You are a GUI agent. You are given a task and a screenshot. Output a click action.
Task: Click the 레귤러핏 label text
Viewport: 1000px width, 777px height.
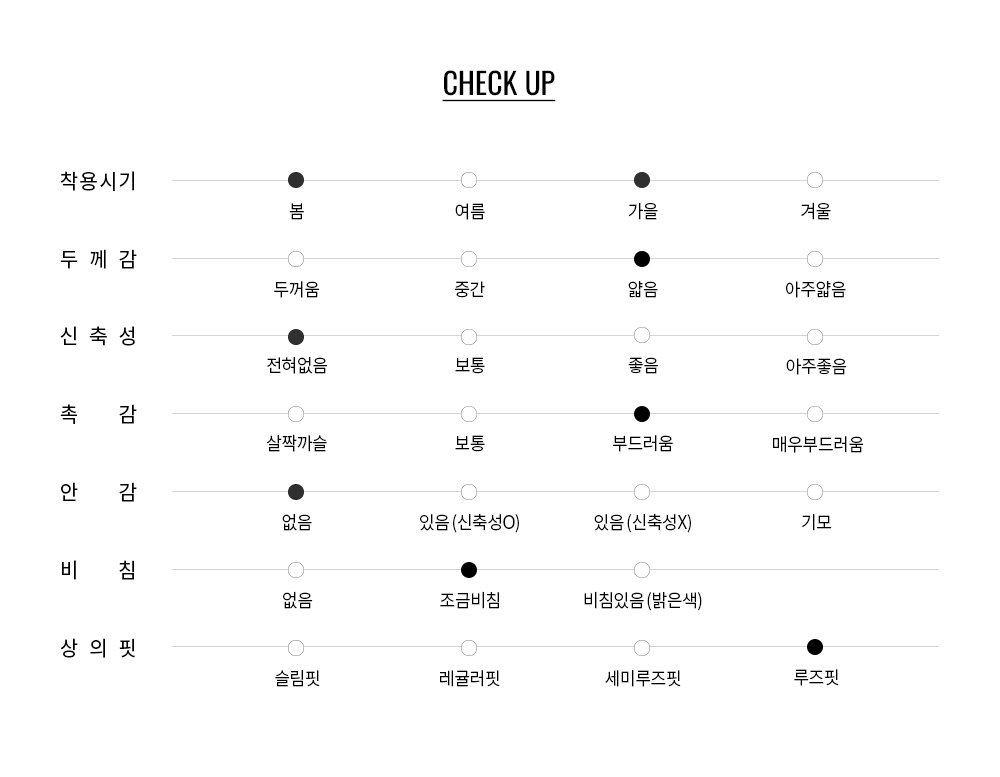tap(469, 679)
